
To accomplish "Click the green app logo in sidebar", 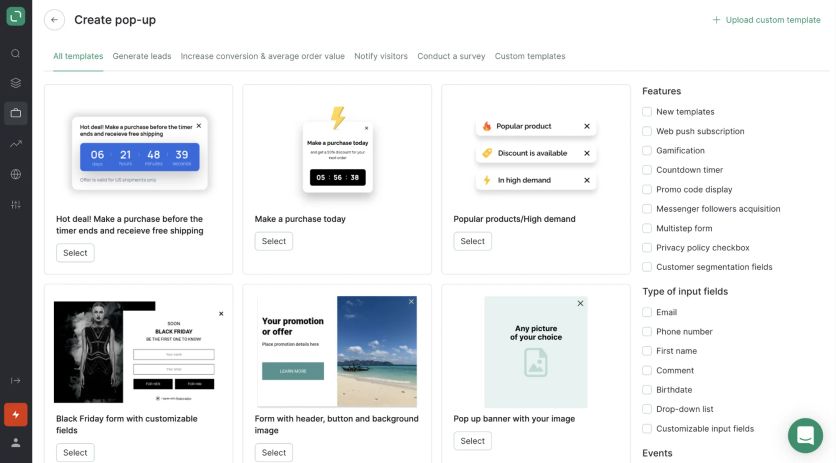I will tap(15, 16).
